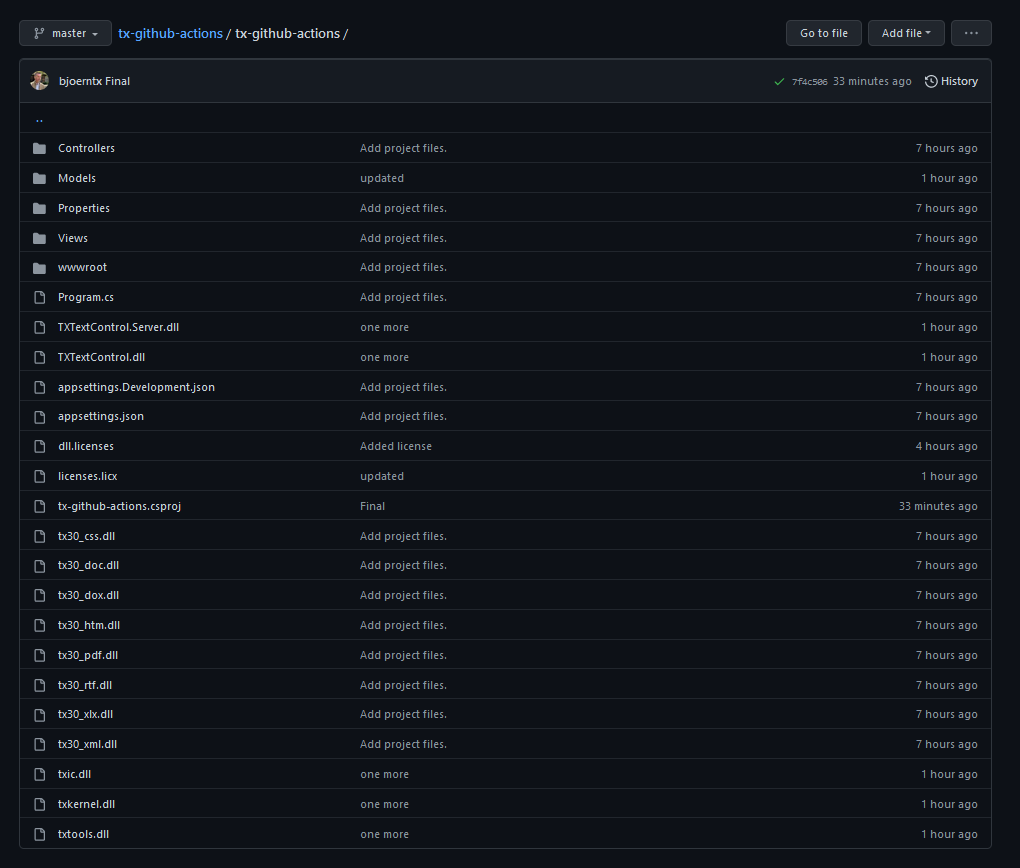Open the bjoerntx author link
This screenshot has width=1020, height=868.
[x=80, y=81]
